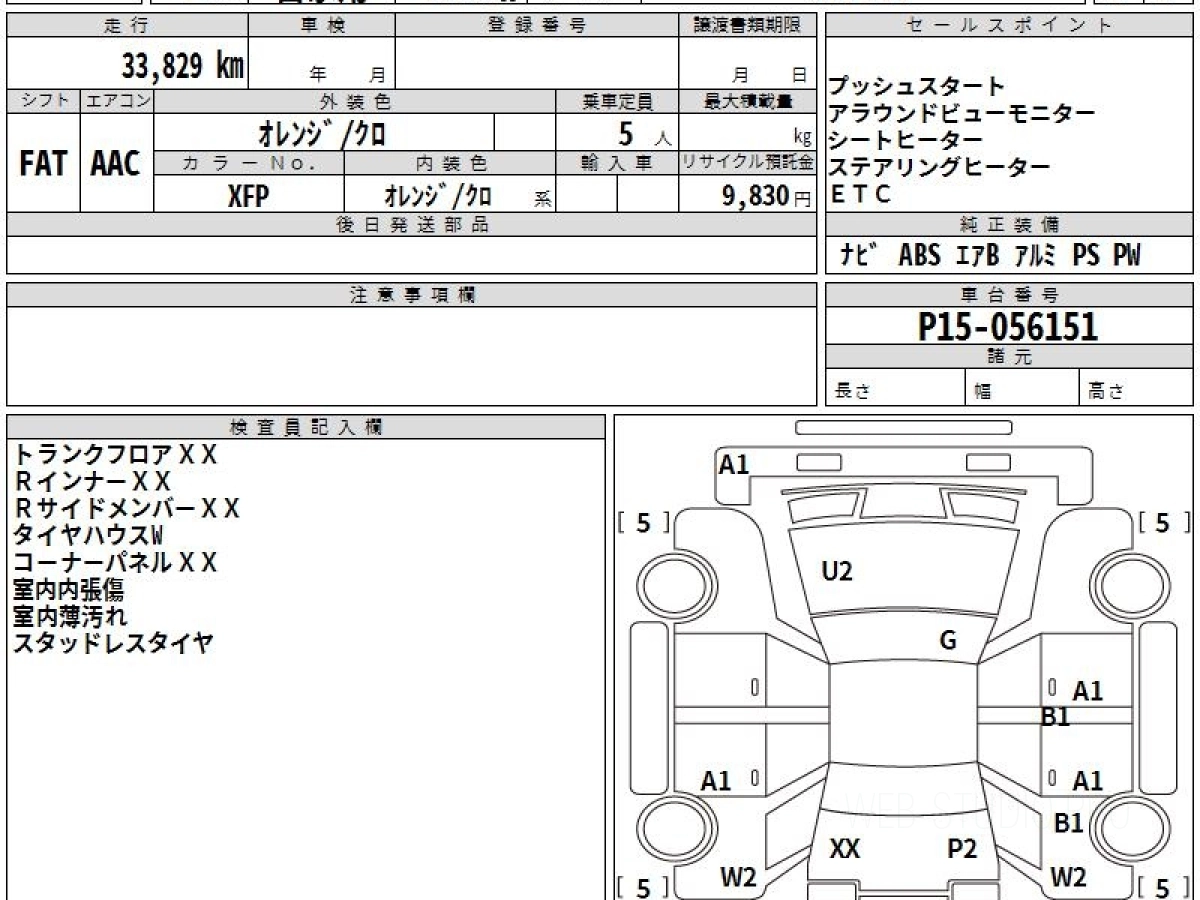Image resolution: width=1200 pixels, height=900 pixels.
Task: Click the エアコン header cell
Action: pyautogui.click(x=117, y=101)
